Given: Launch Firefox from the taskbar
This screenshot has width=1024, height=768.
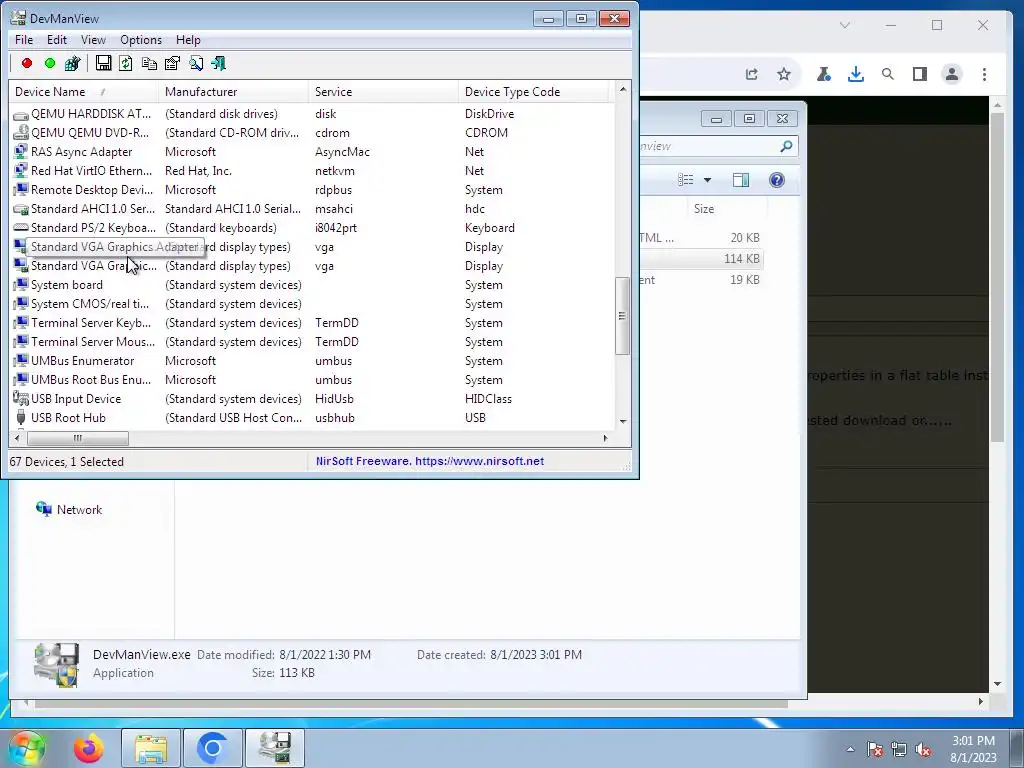Looking at the screenshot, I should pyautogui.click(x=89, y=748).
